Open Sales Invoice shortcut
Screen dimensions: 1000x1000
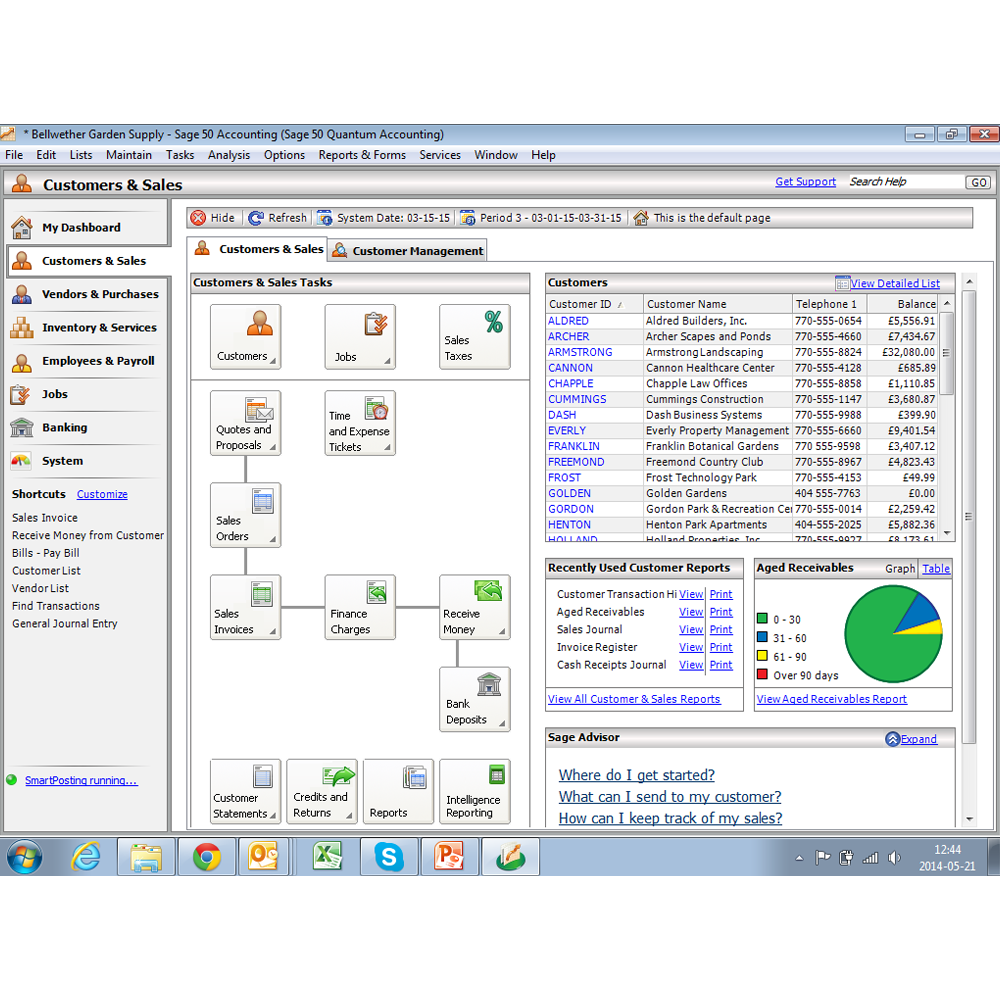tap(45, 518)
